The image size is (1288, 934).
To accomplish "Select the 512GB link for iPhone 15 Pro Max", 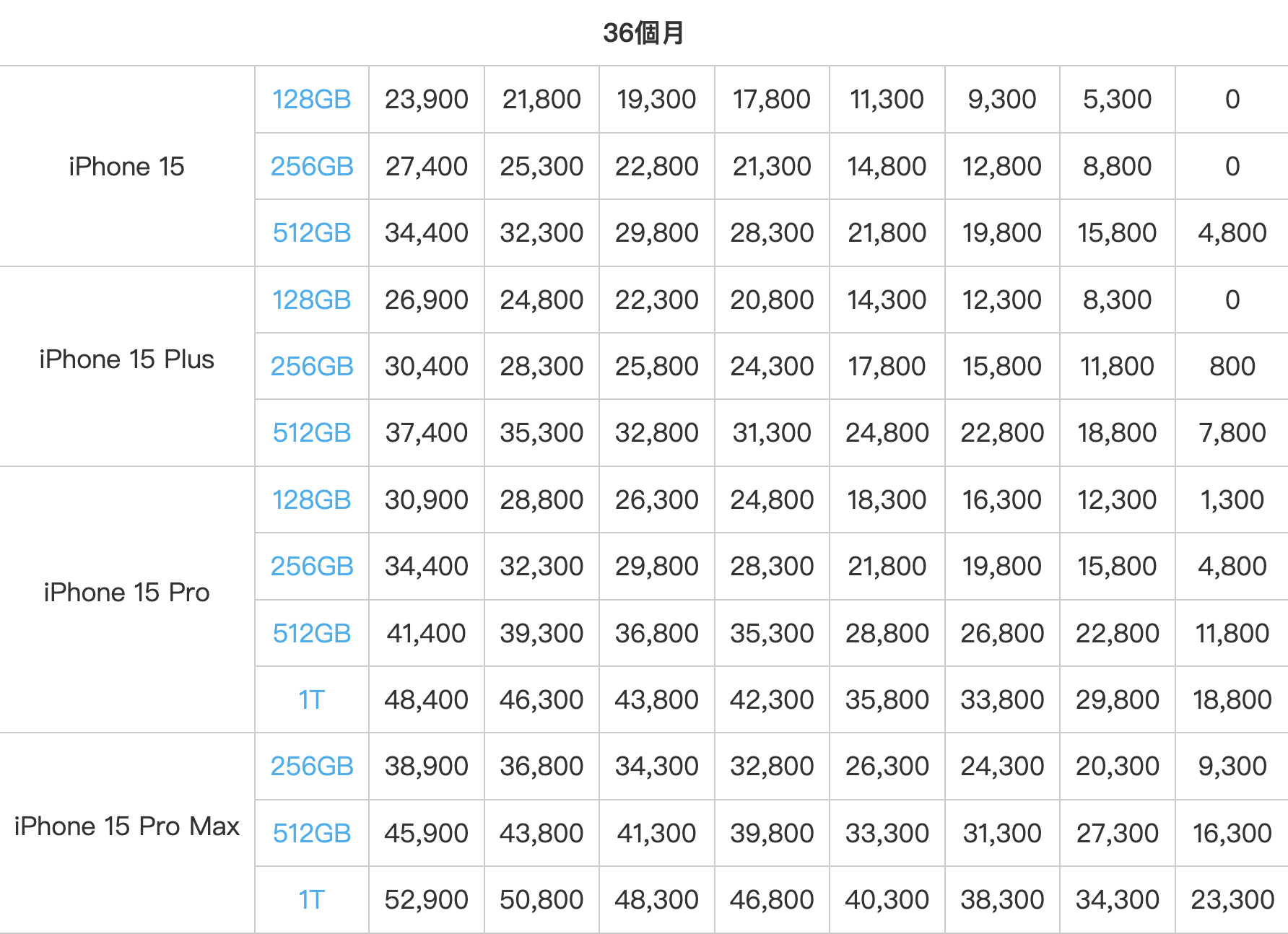I will coord(311,834).
